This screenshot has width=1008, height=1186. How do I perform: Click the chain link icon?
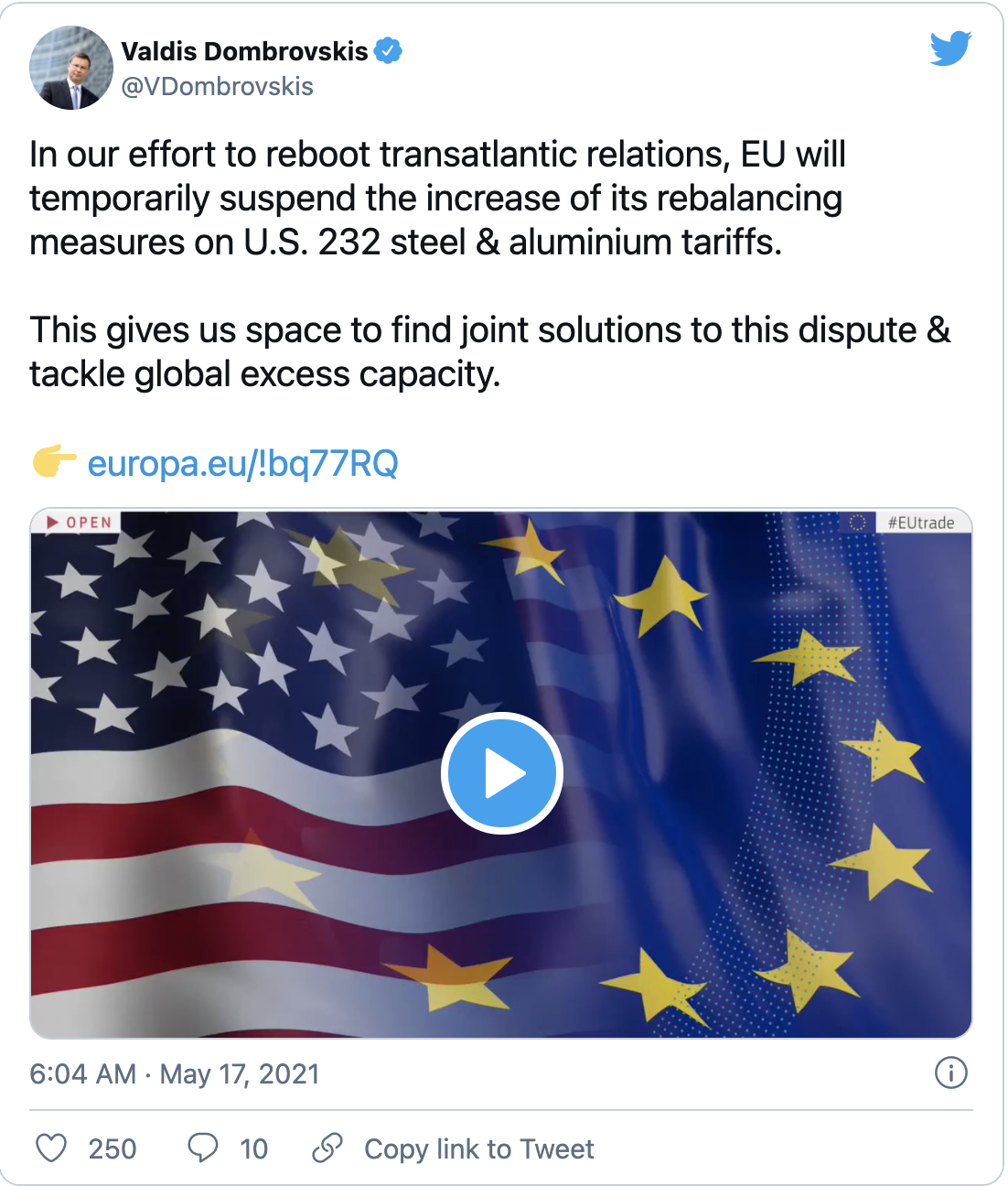(327, 1148)
